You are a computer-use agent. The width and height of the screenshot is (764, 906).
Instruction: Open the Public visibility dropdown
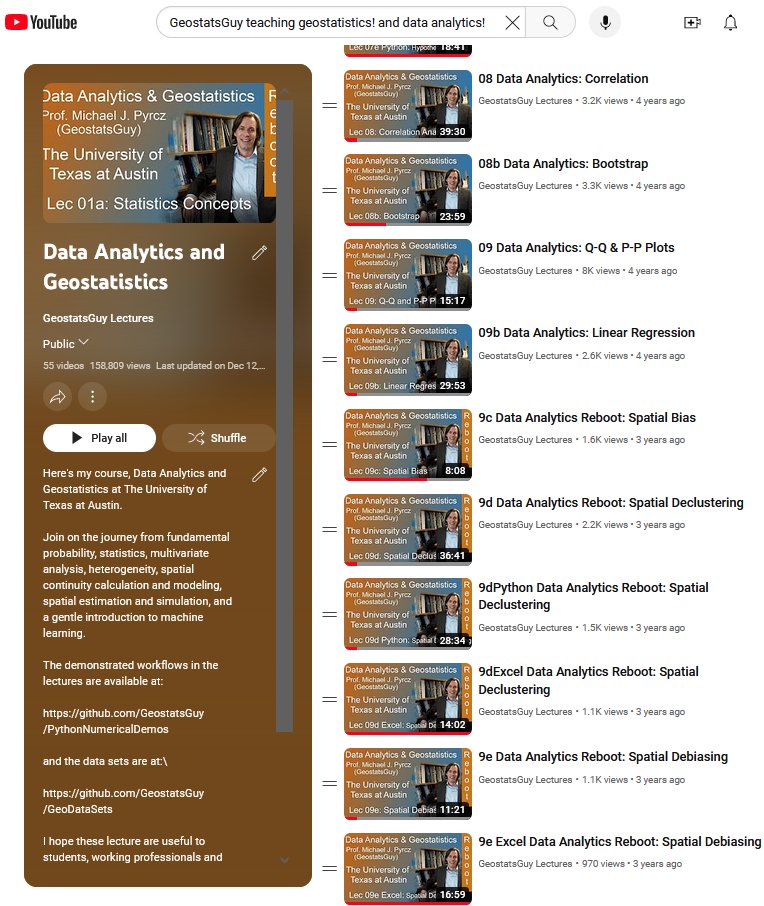65,343
